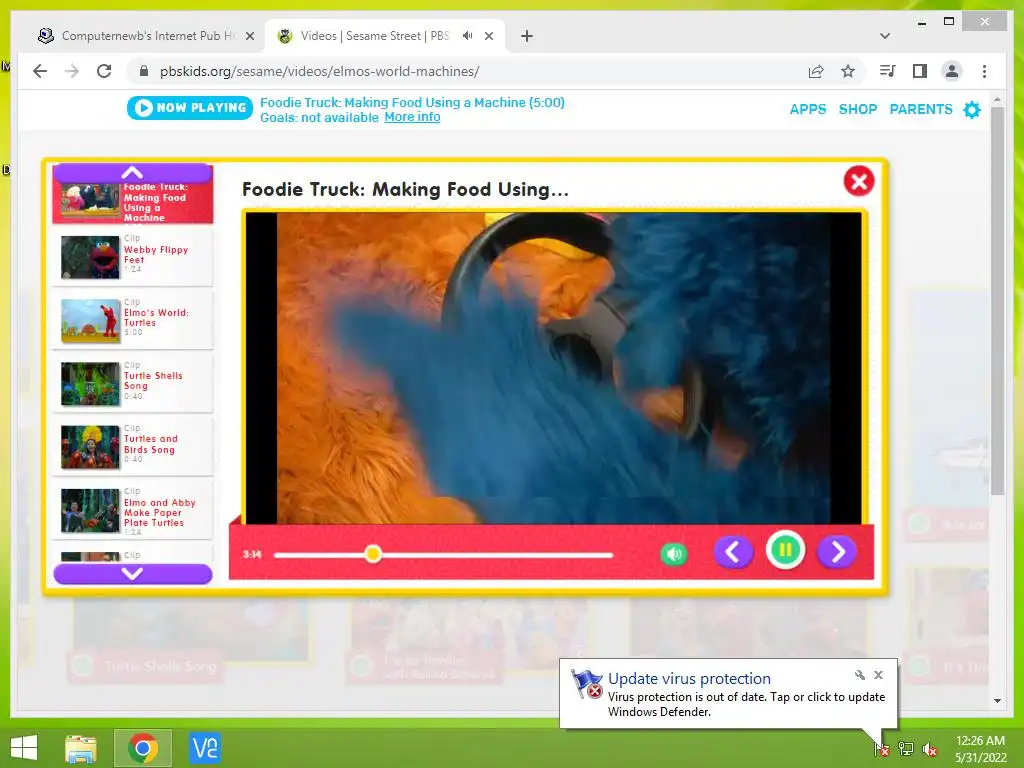Open a new Chrome tab
Viewport: 1024px width, 768px height.
527,36
